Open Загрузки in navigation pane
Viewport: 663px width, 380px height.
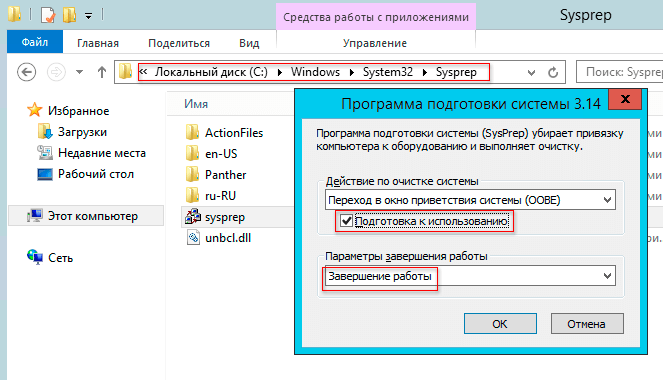pyautogui.click(x=82, y=132)
